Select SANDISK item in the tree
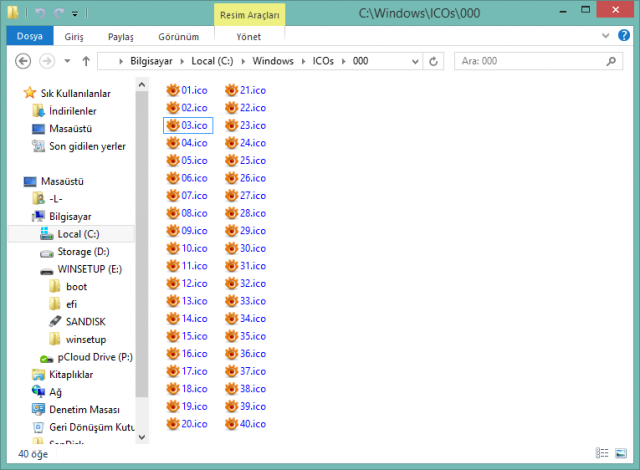Screen dimensions: 640x470 click(x=85, y=322)
